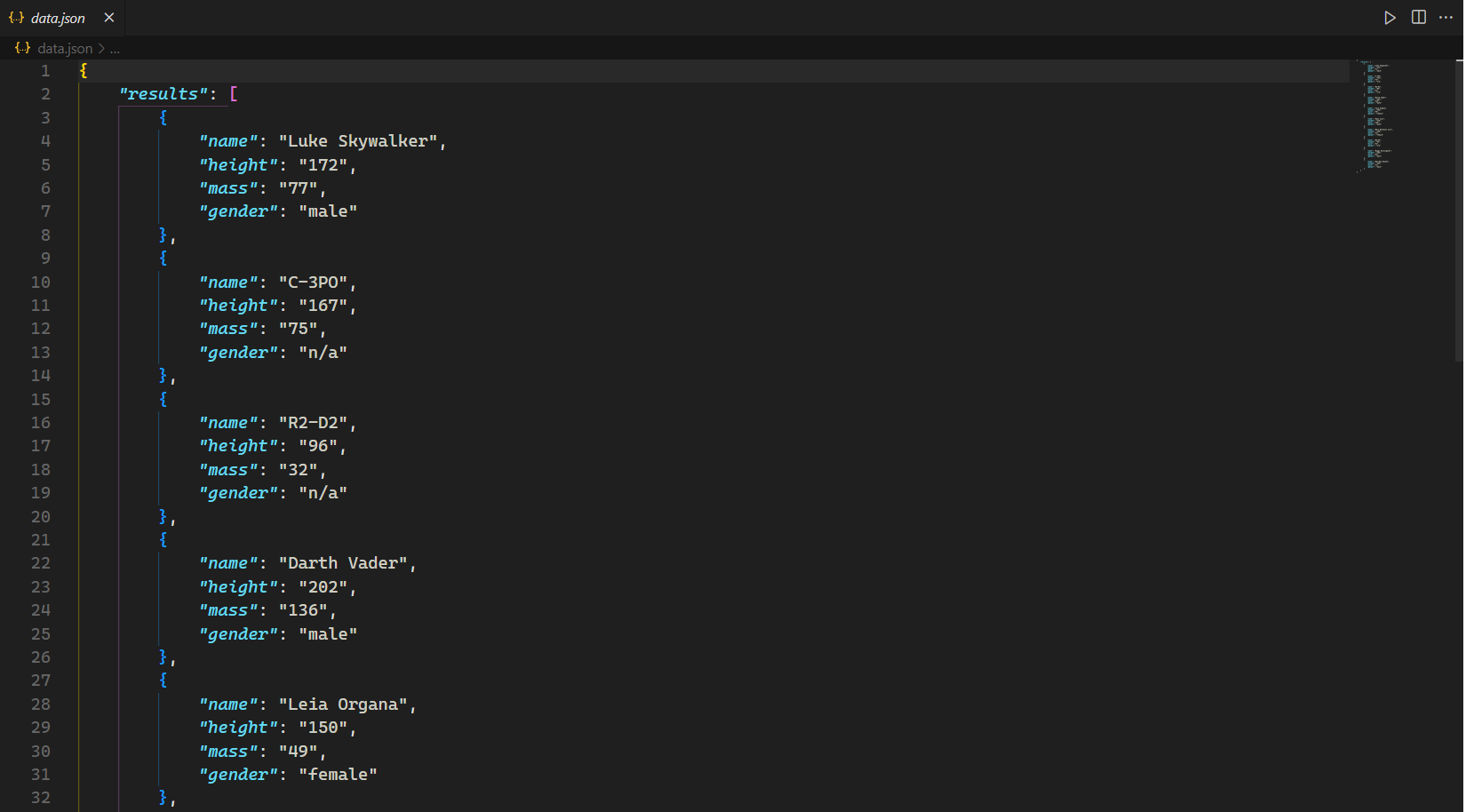Viewport: 1466px width, 812px height.
Task: Click the "height" key on line 29
Action: [x=239, y=728]
